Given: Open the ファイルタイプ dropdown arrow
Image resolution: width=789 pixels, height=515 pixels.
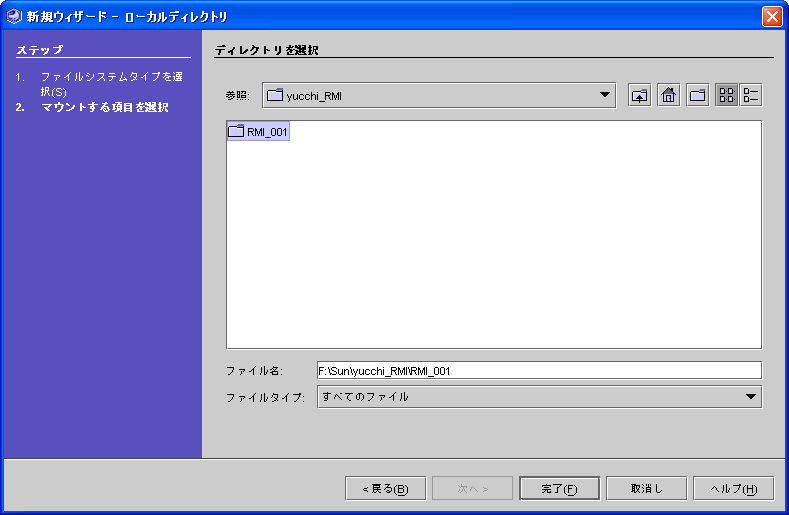Looking at the screenshot, I should (751, 397).
